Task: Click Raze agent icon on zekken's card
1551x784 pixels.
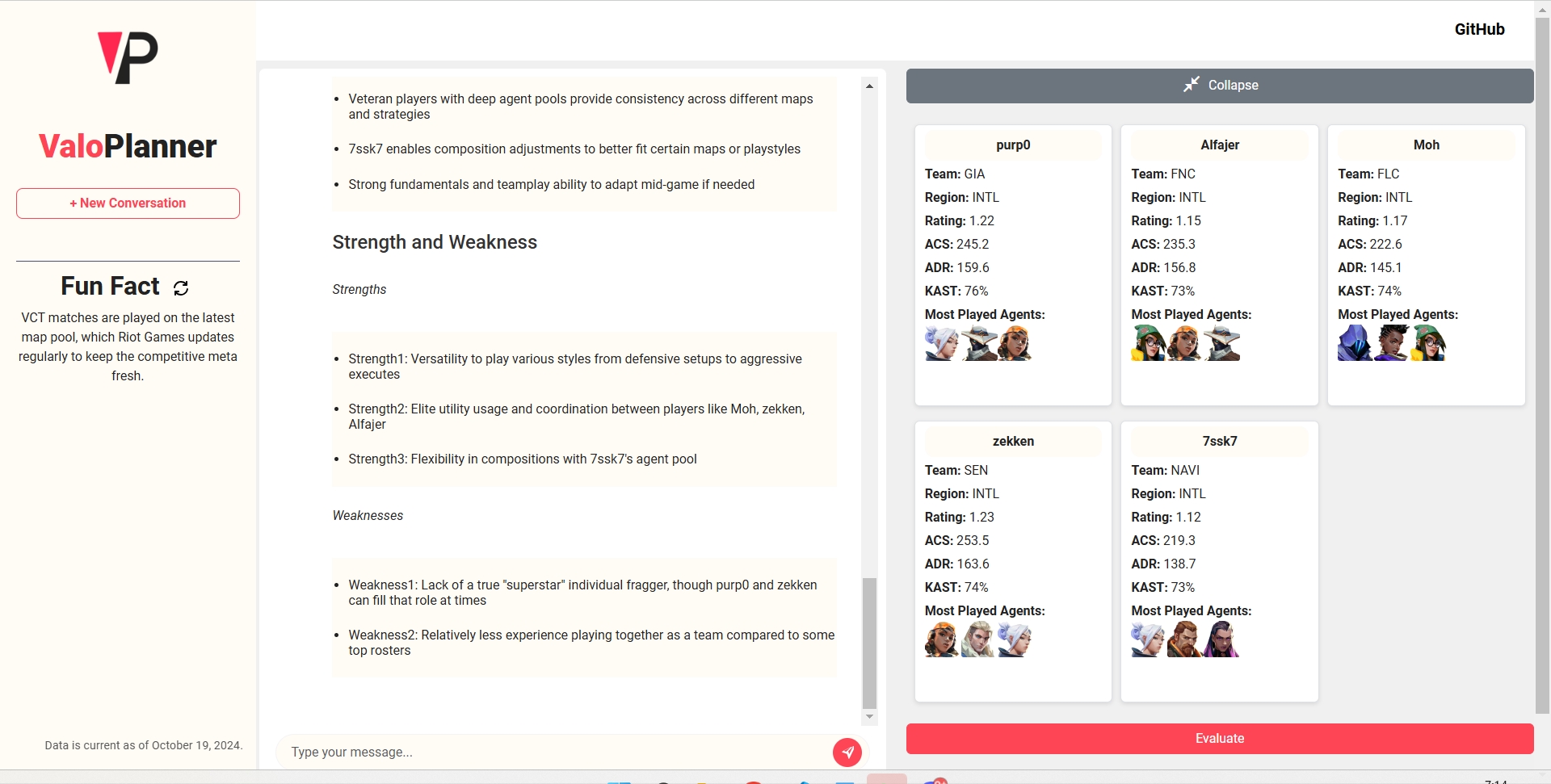Action: (x=942, y=639)
